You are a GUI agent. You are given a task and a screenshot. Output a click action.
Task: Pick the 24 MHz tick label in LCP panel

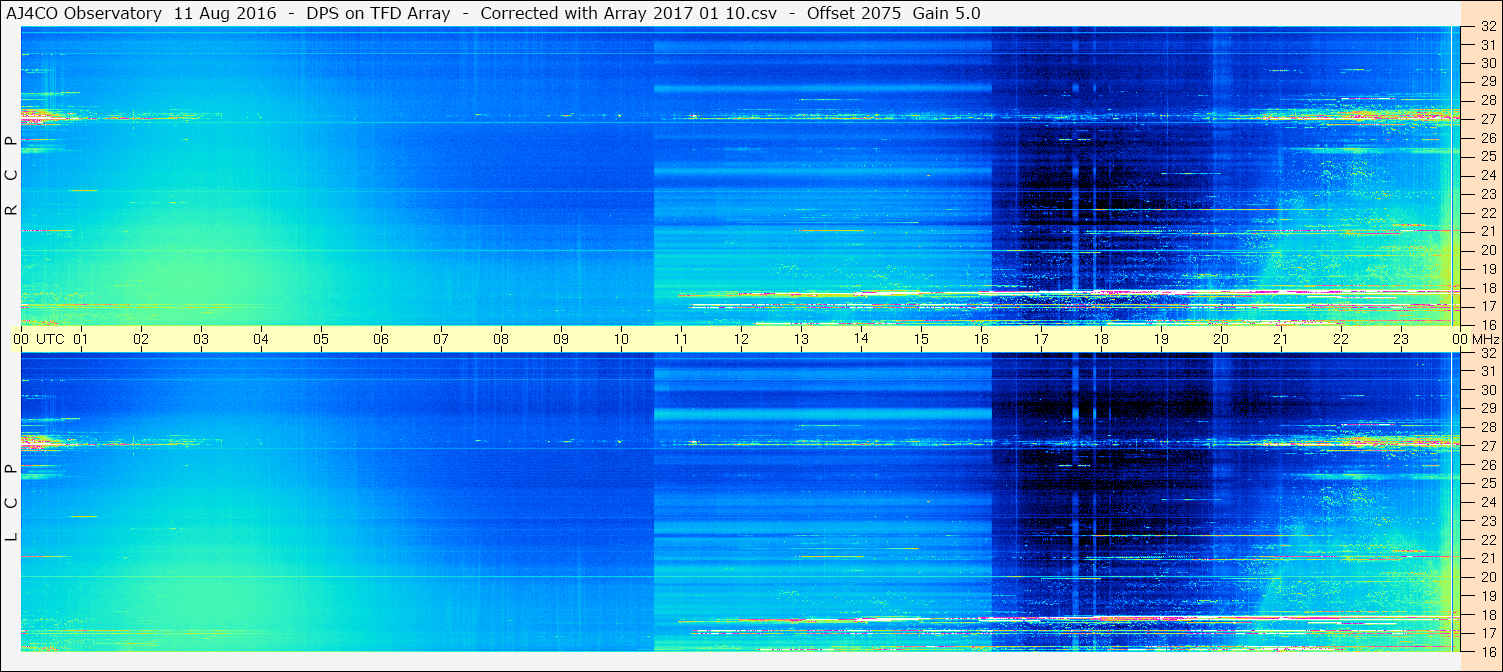1487,502
